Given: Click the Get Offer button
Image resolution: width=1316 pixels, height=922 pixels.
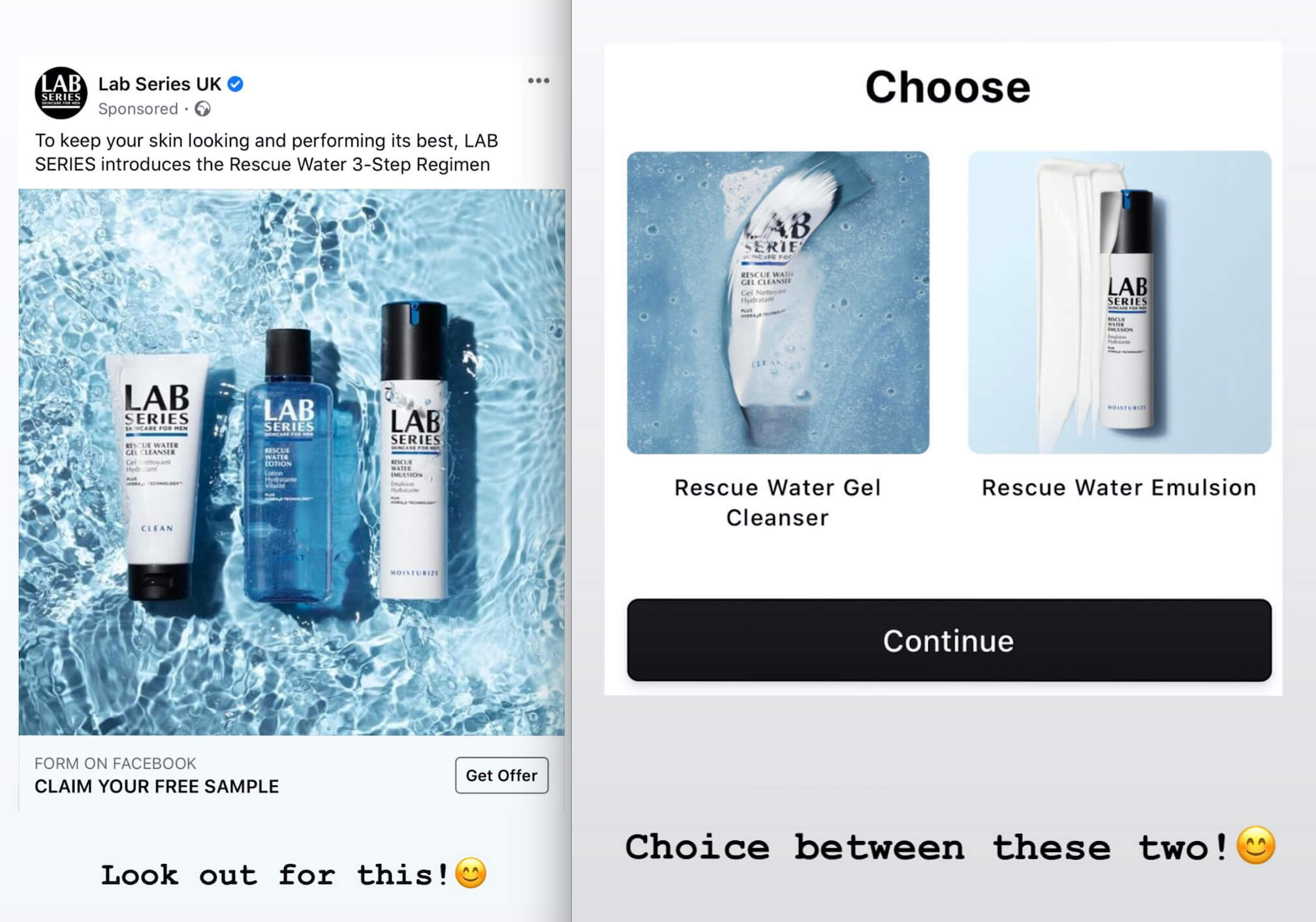Looking at the screenshot, I should click(x=501, y=775).
